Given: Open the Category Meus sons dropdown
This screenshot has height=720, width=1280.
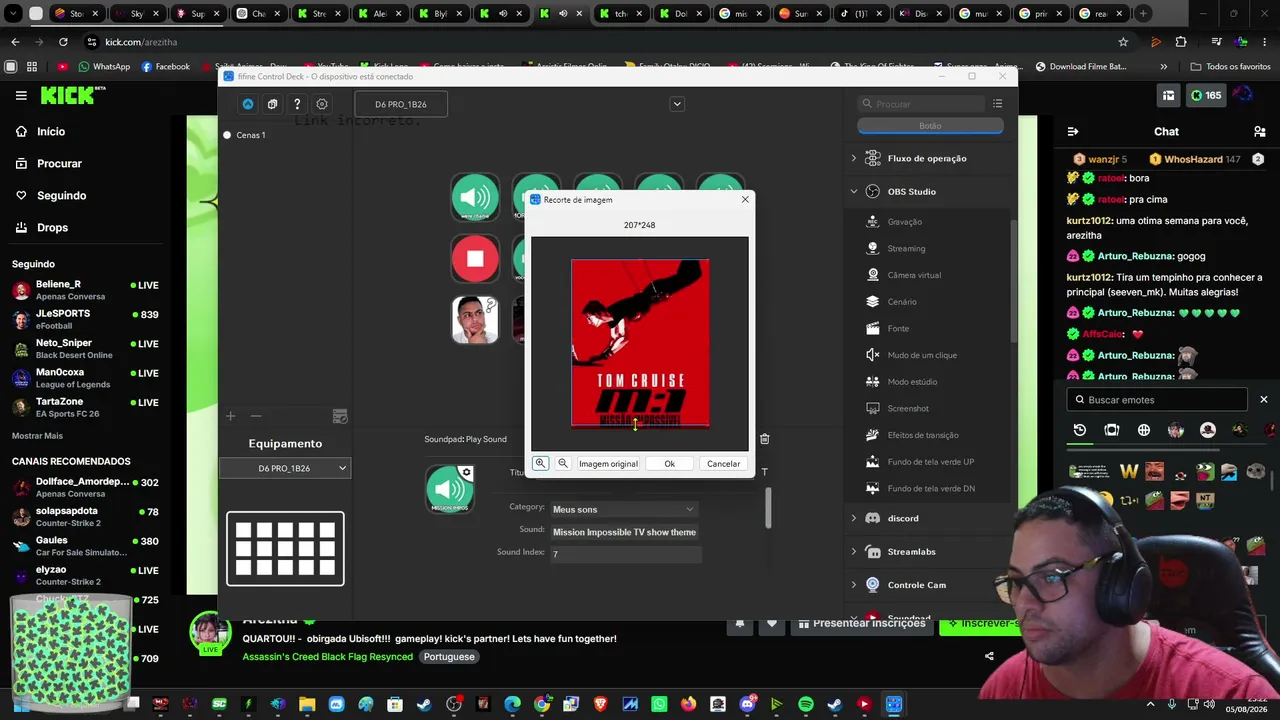Looking at the screenshot, I should [x=623, y=509].
